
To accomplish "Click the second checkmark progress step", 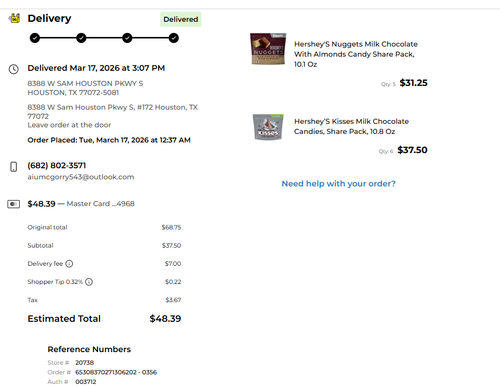I will 81,38.
